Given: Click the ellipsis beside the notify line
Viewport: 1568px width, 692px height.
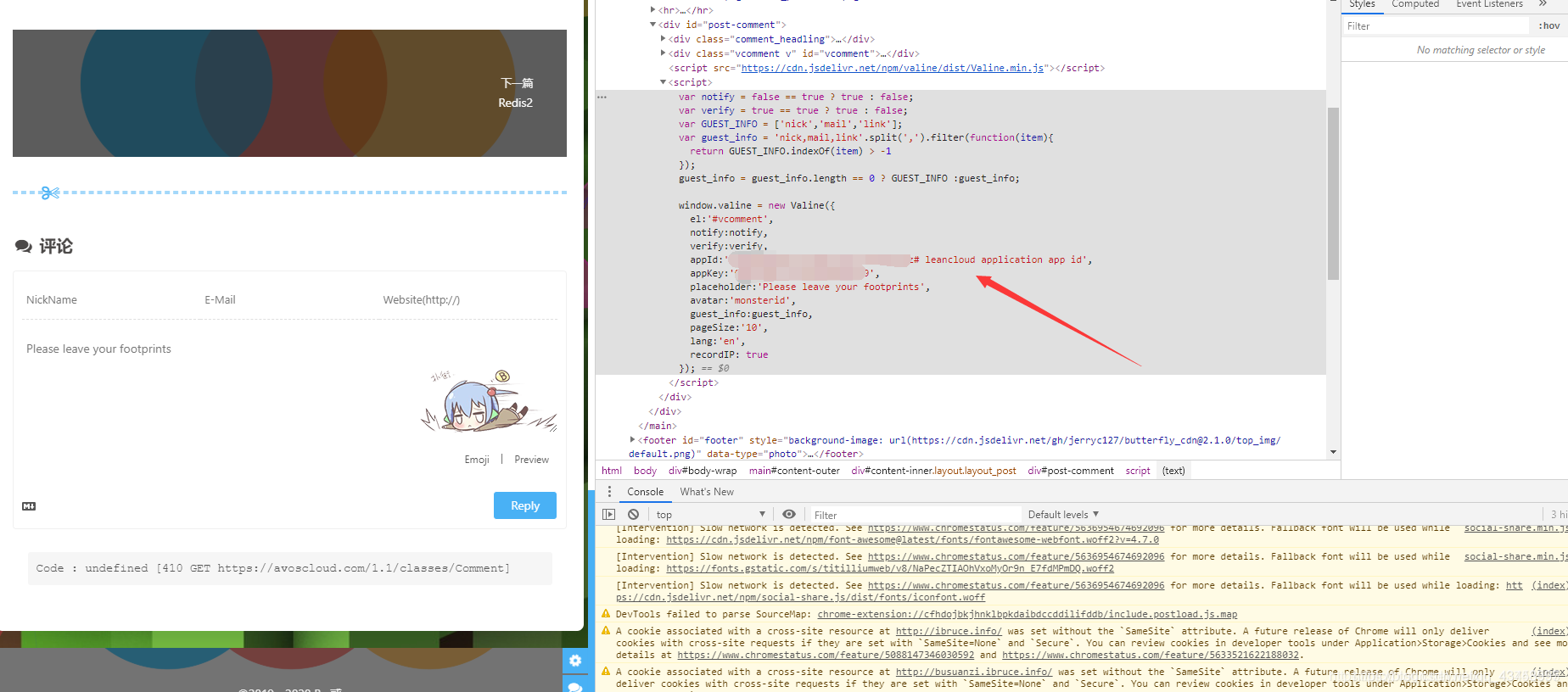Looking at the screenshot, I should (602, 97).
